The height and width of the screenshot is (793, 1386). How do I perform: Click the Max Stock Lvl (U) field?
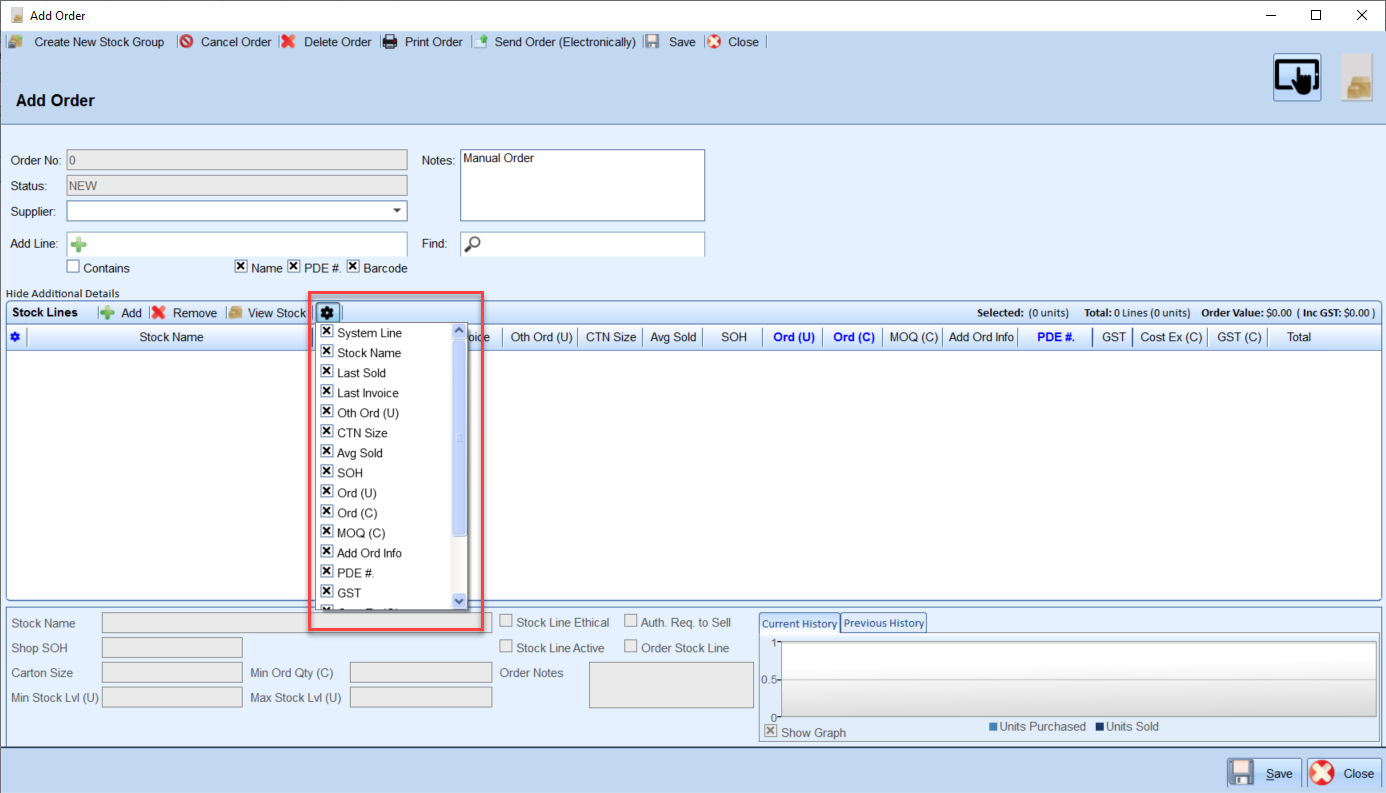[421, 697]
